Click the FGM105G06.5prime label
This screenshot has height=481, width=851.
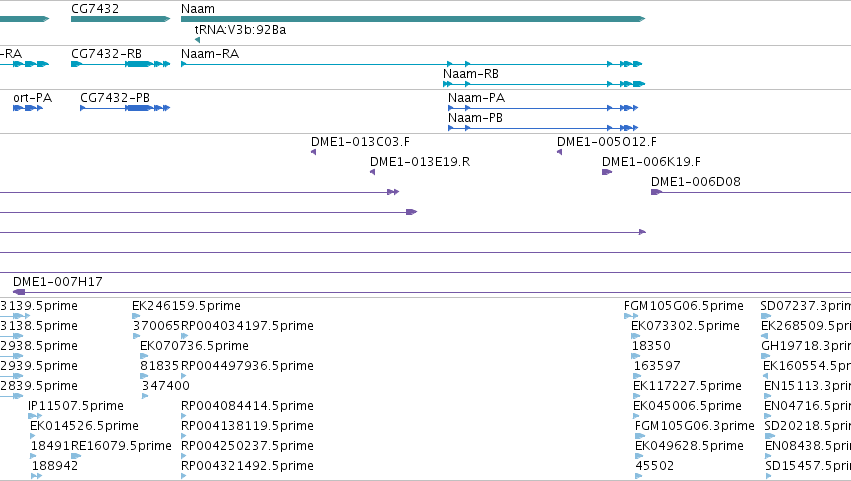pos(684,306)
